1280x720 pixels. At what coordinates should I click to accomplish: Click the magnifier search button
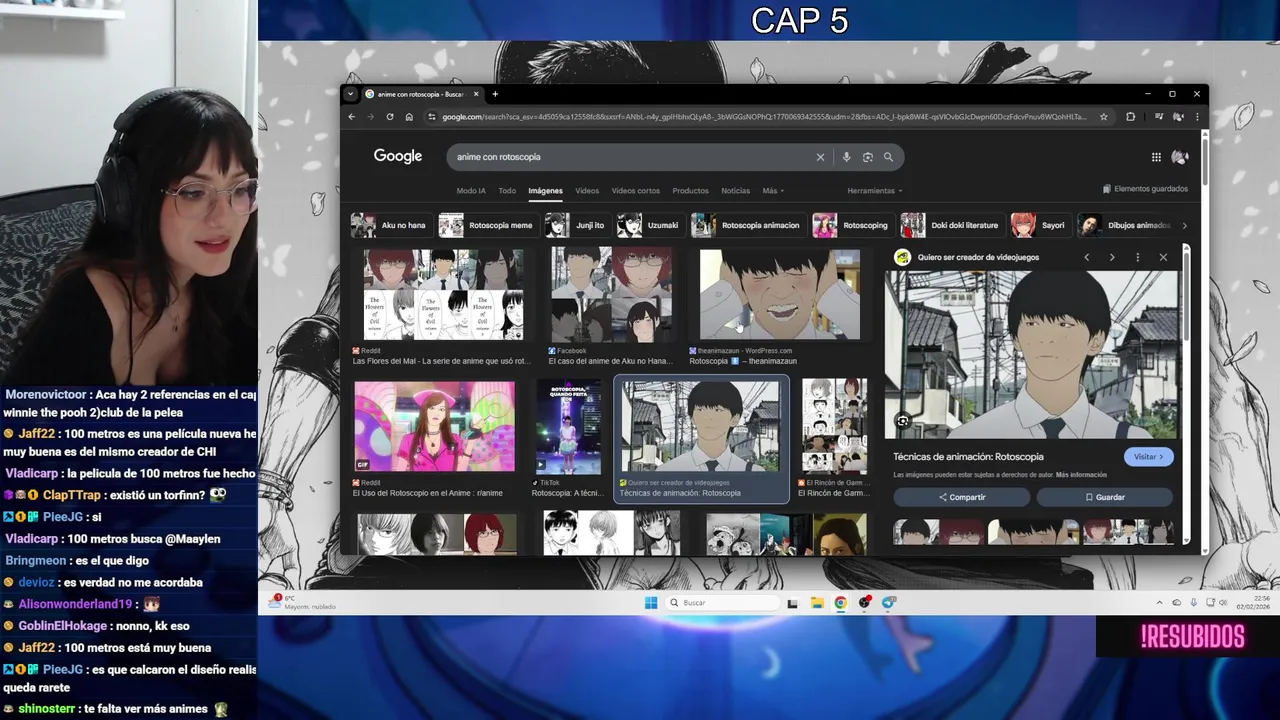coord(888,157)
